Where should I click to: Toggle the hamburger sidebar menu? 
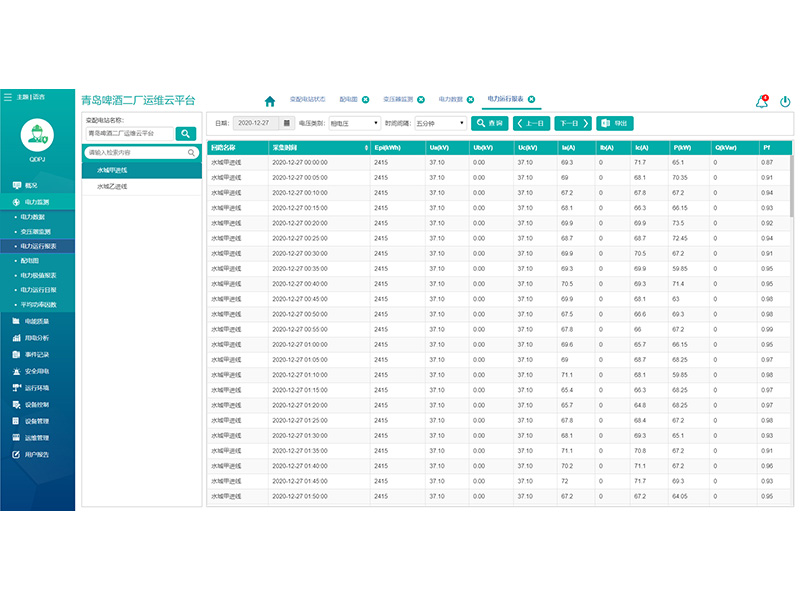click(8, 97)
